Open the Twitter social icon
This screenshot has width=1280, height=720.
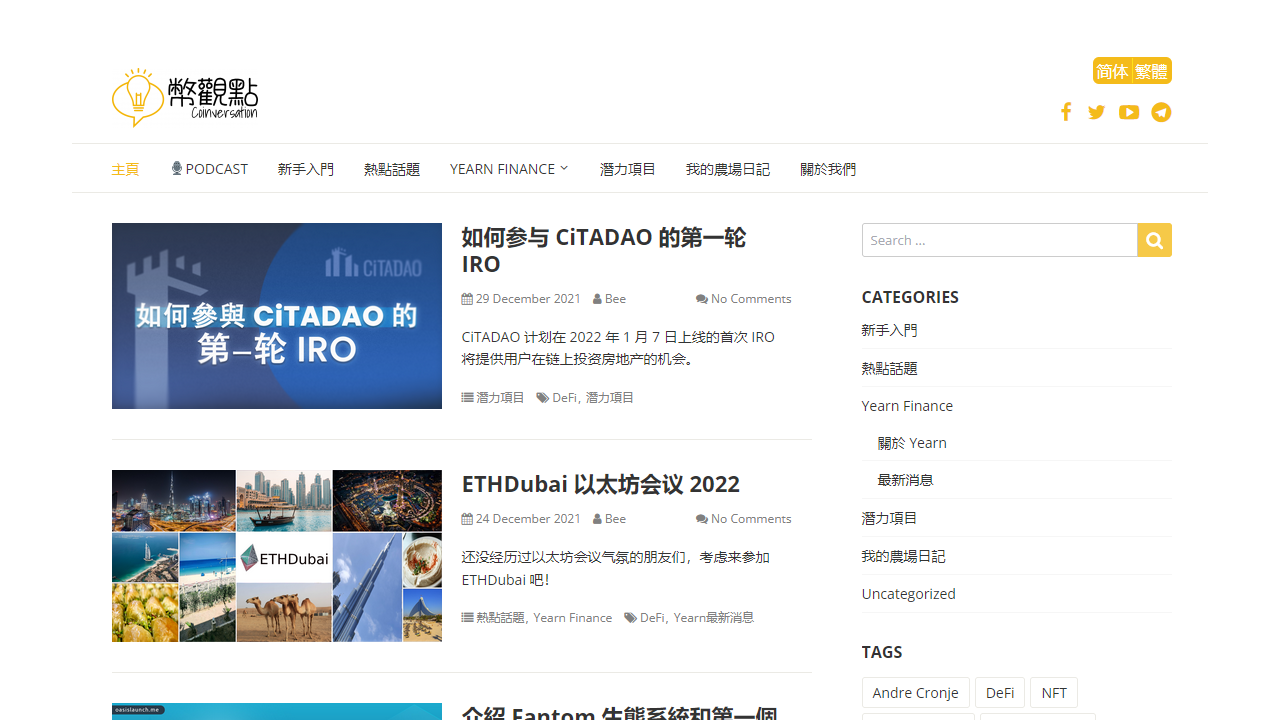[1097, 112]
